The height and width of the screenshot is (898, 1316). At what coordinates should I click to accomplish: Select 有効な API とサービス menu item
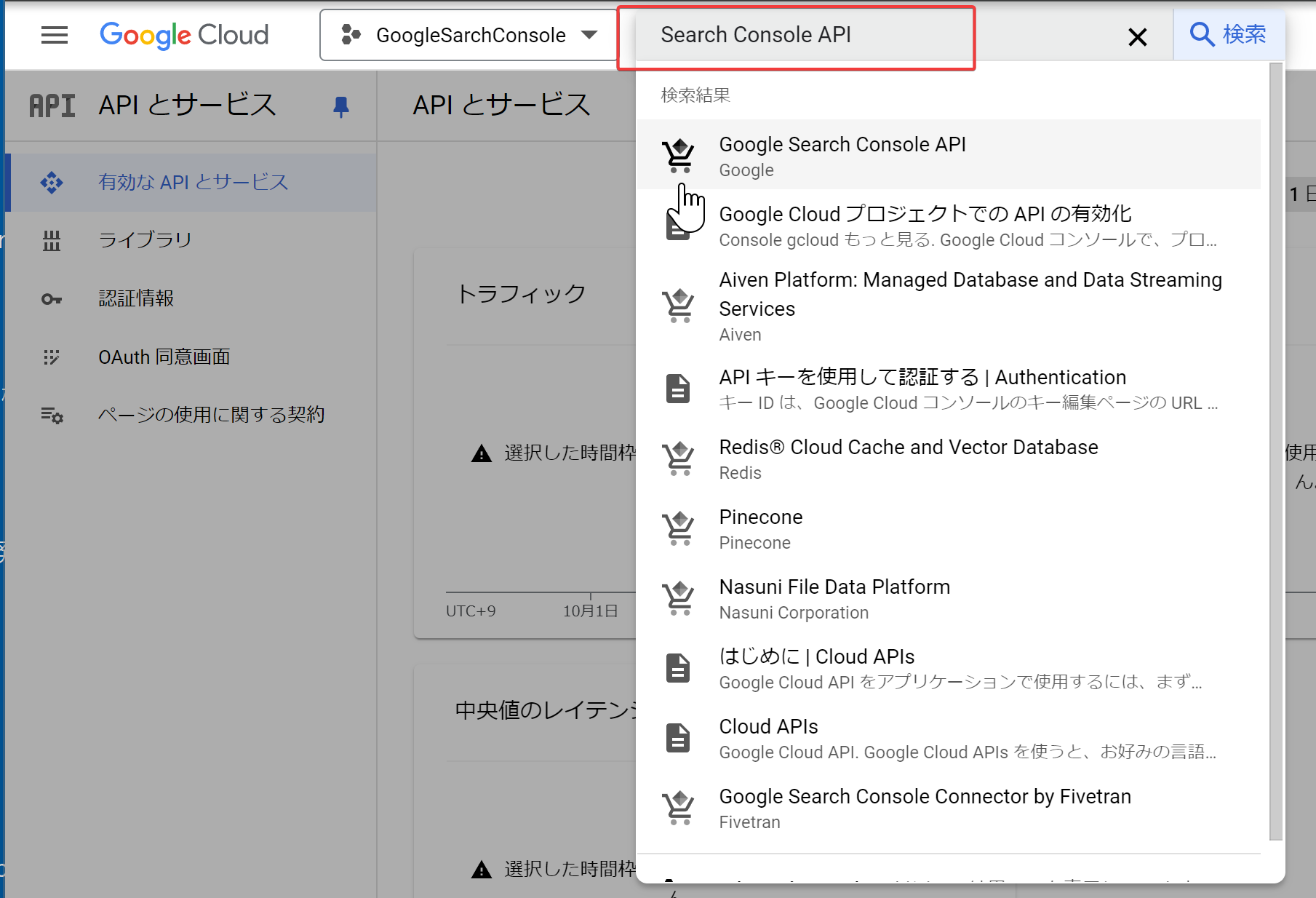coord(191,182)
